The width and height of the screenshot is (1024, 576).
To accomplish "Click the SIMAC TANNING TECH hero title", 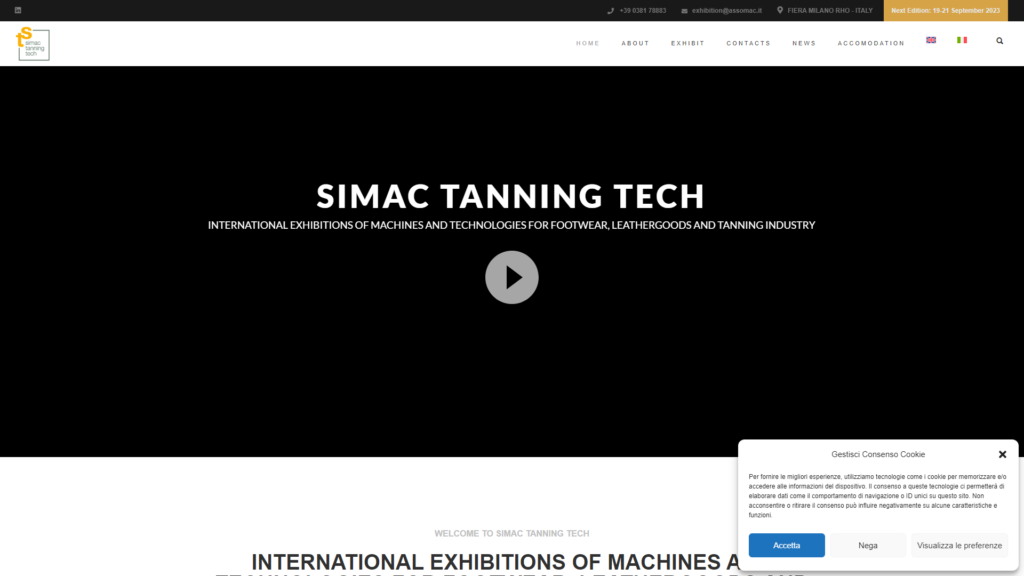I will (511, 196).
